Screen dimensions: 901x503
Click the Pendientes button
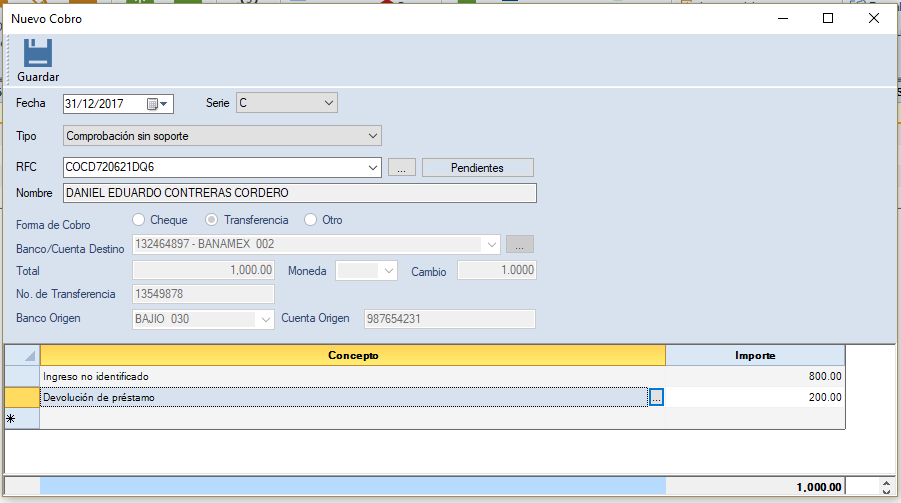point(477,168)
